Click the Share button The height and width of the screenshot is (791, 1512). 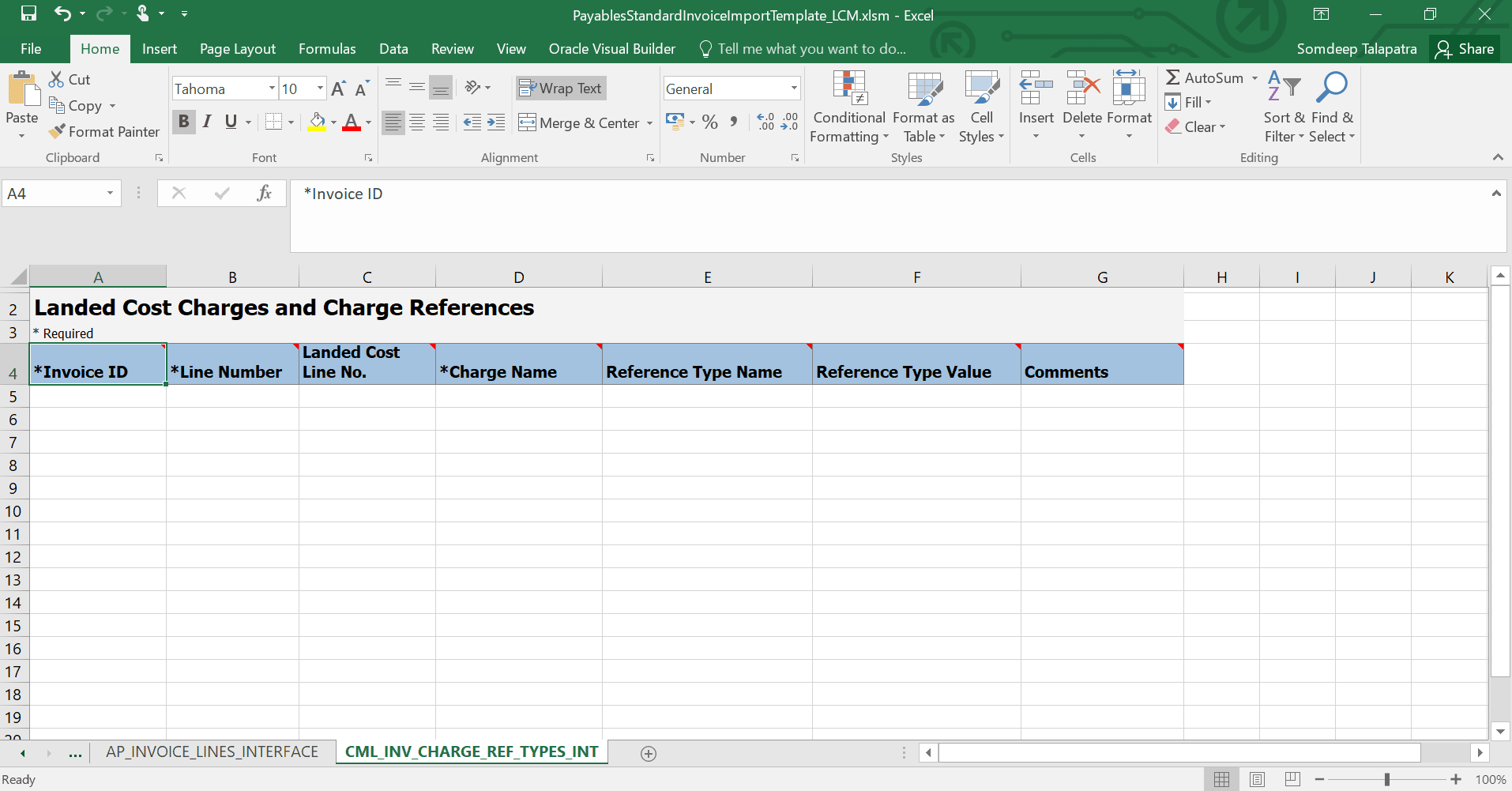[x=1465, y=49]
